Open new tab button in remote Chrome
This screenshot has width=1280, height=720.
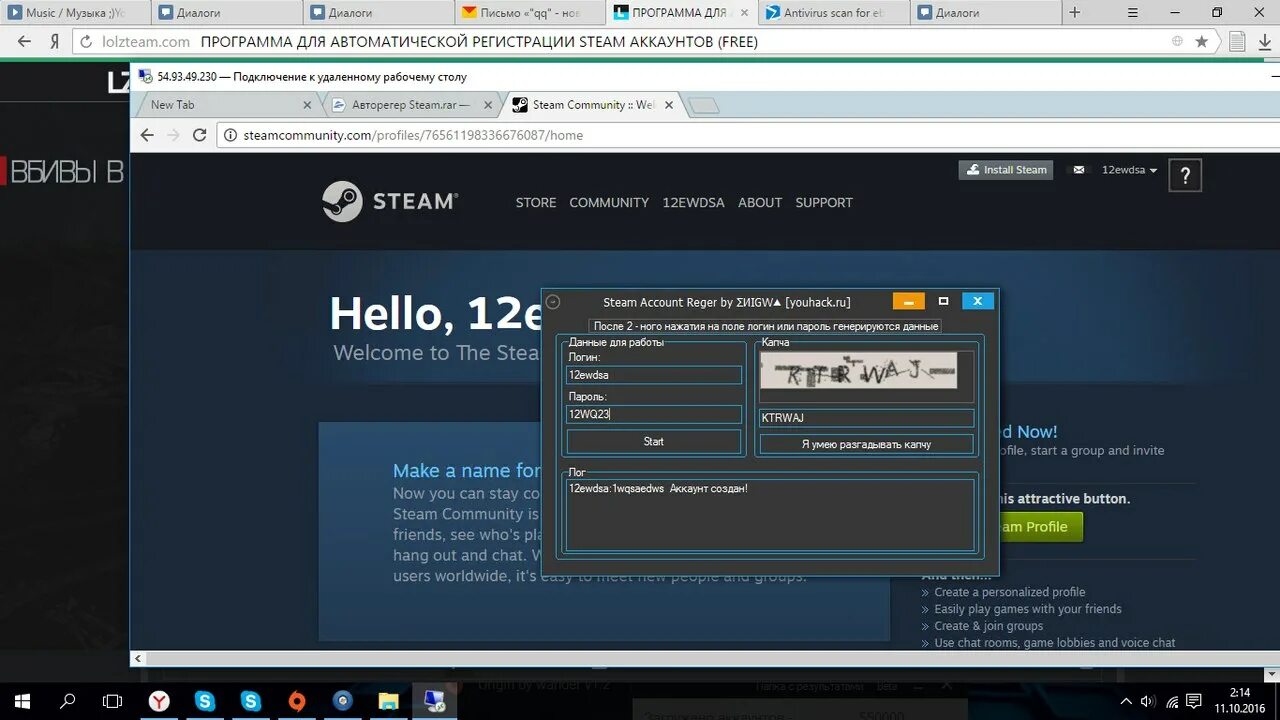(x=704, y=105)
